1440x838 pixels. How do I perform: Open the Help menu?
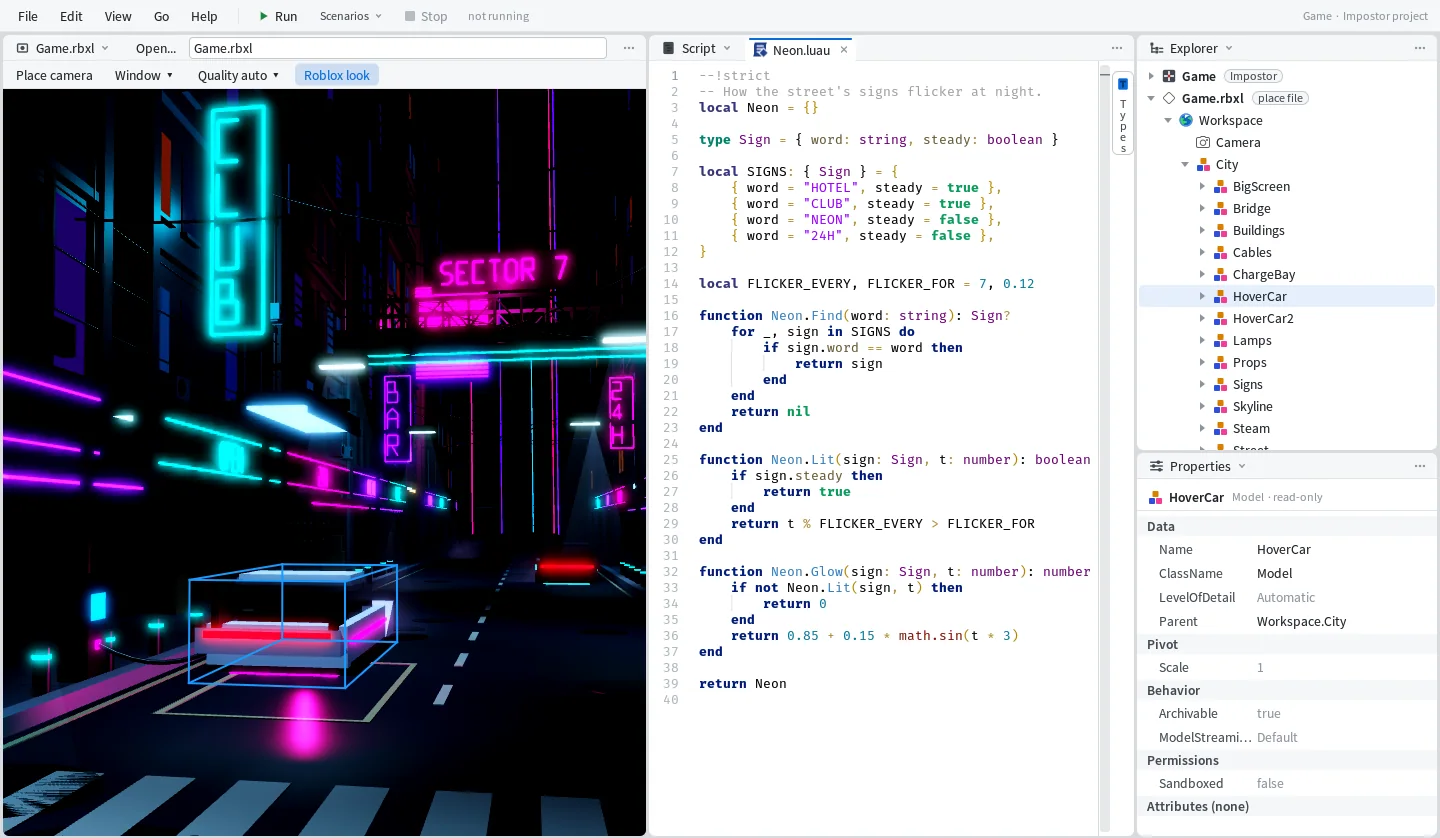click(x=204, y=16)
